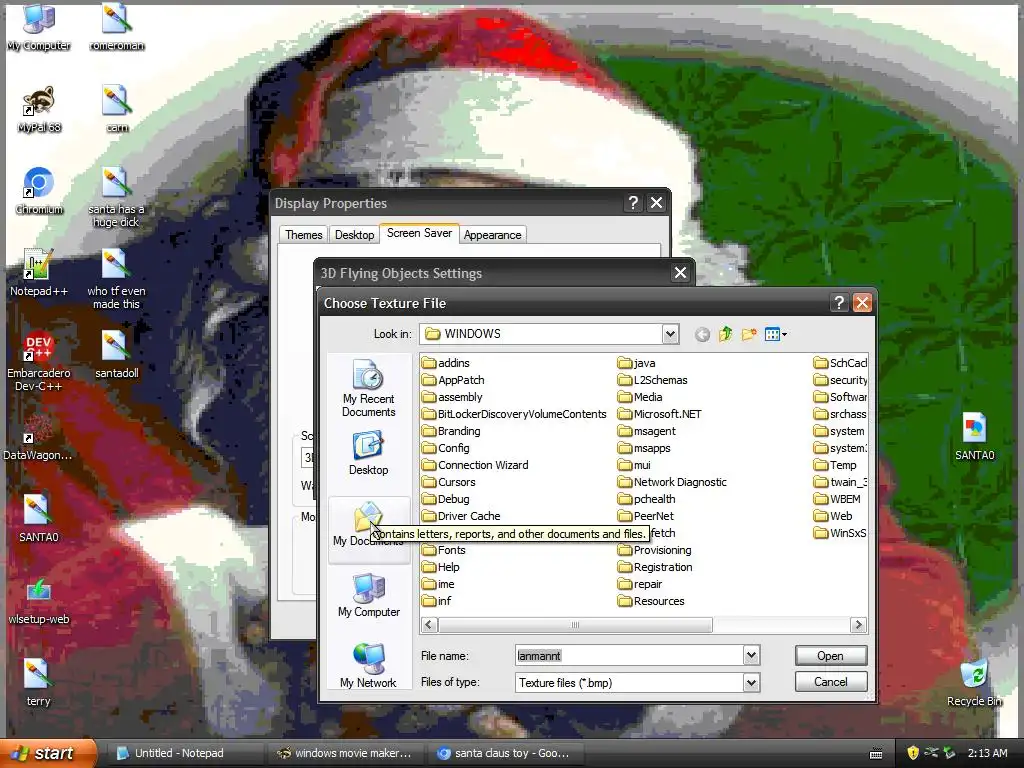Expand the File name dropdown arrow

(x=751, y=655)
